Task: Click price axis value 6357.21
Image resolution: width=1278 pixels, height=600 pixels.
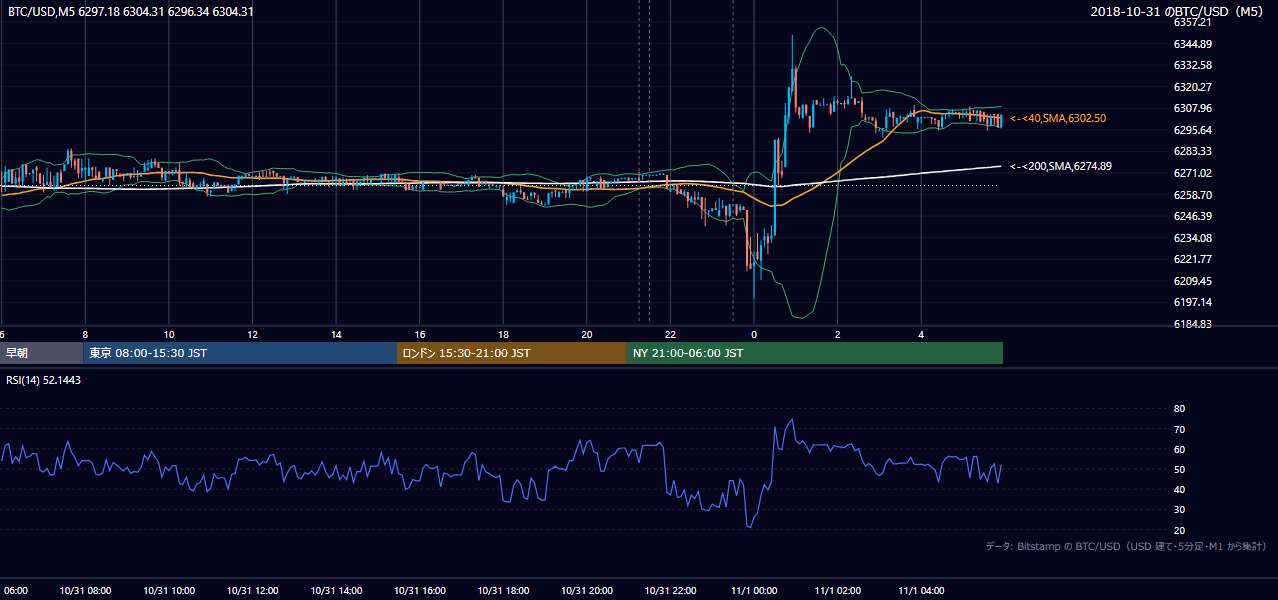Action: pyautogui.click(x=1193, y=22)
